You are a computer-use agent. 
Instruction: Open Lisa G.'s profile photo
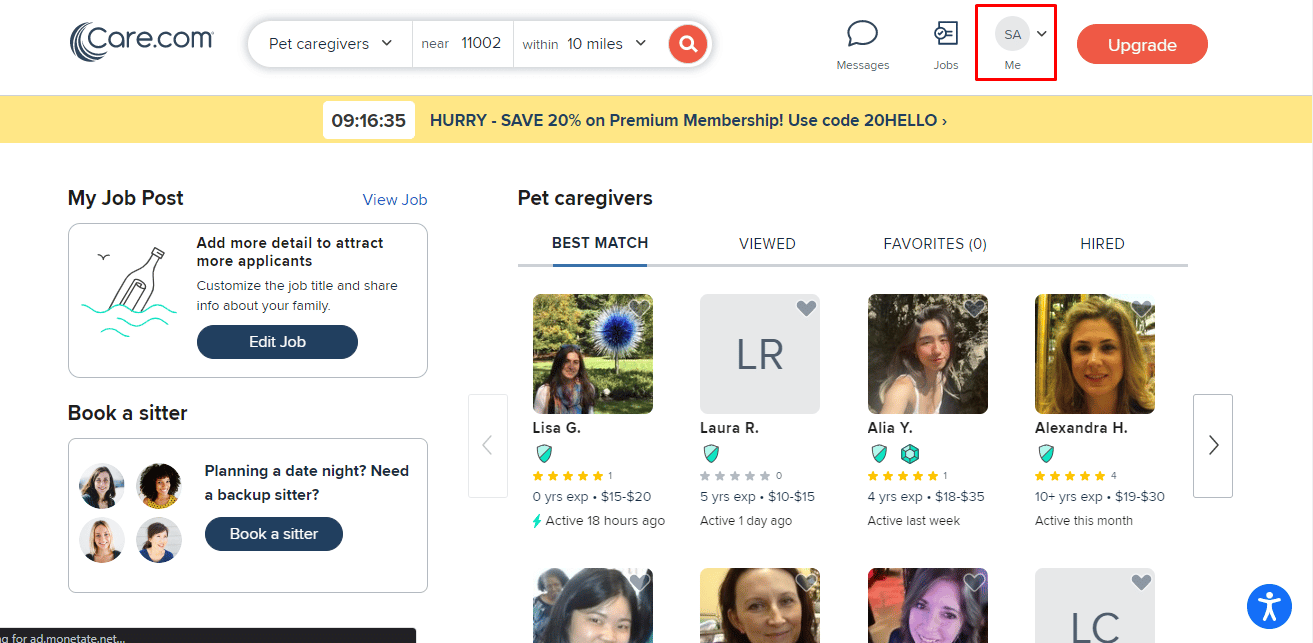point(593,354)
